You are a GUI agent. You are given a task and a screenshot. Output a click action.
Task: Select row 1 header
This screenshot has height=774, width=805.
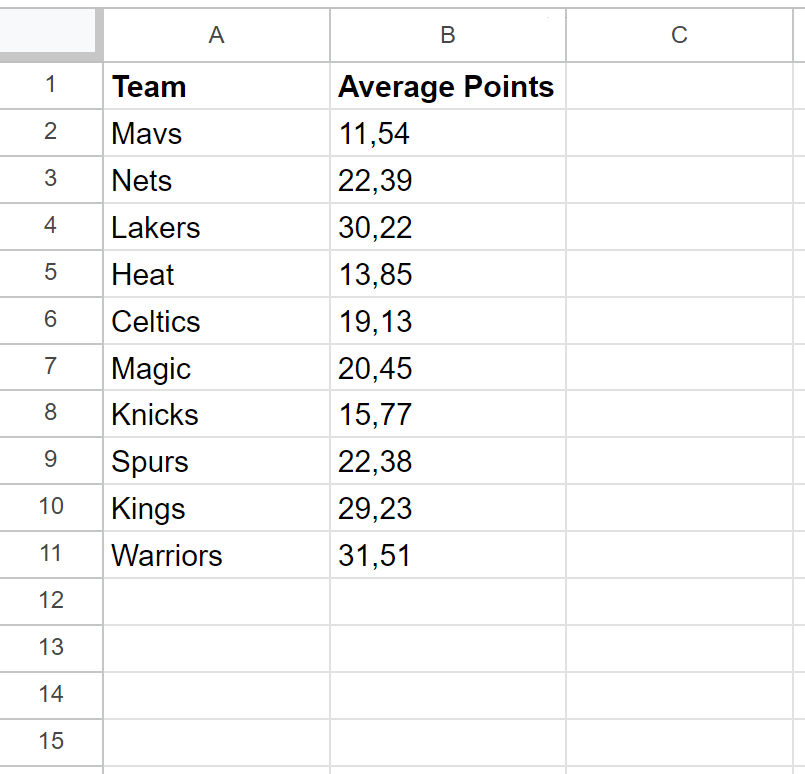click(x=51, y=86)
